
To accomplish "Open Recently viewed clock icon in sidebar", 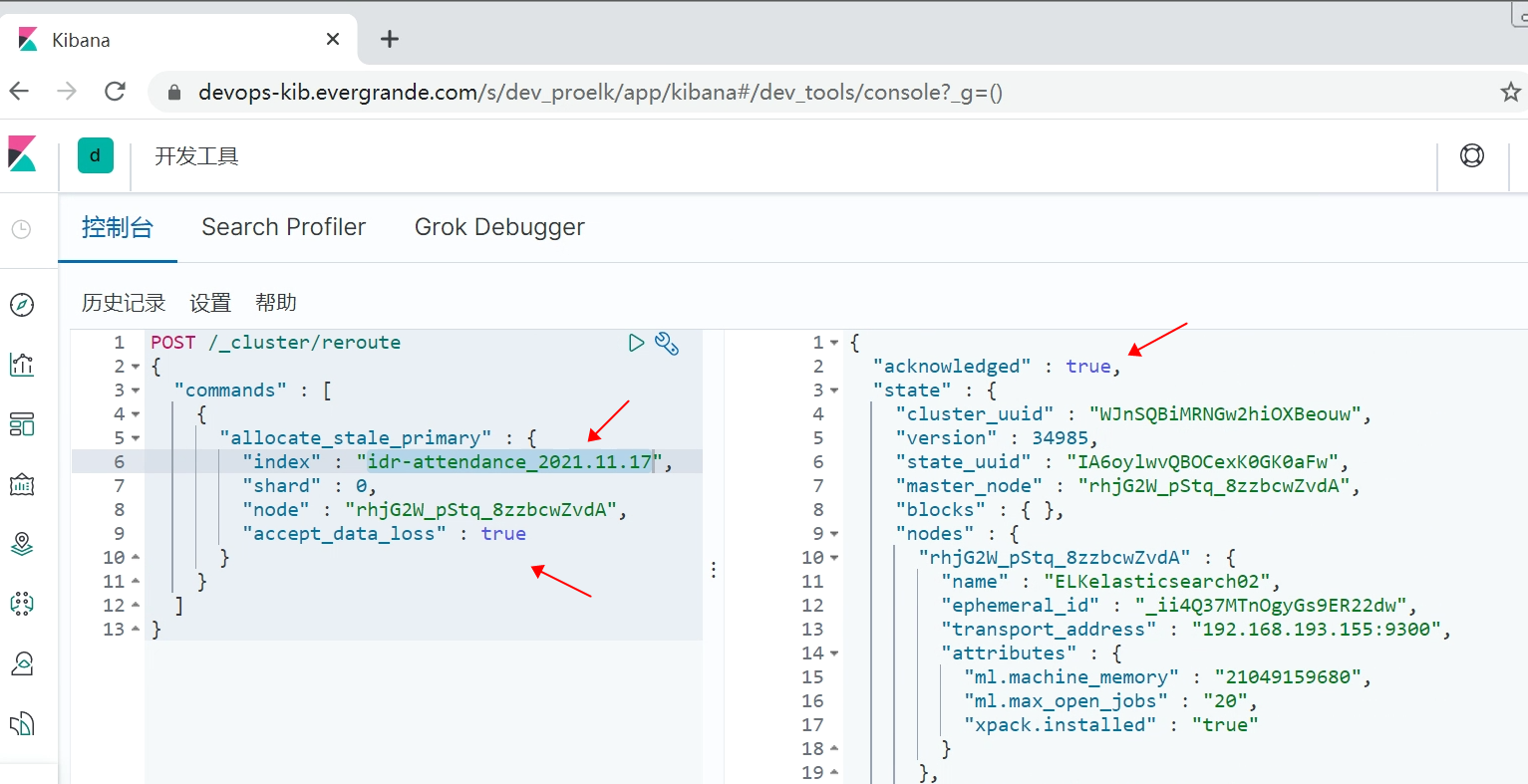I will [21, 229].
